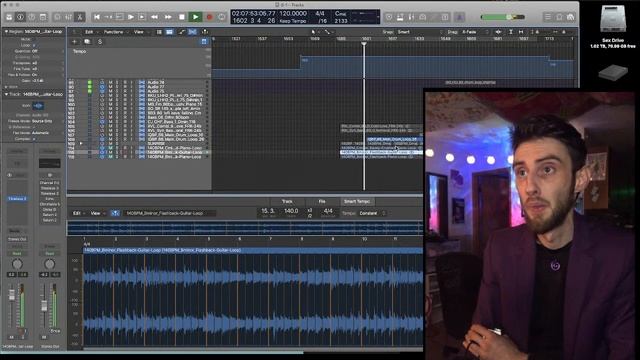Click the Rewind button
The height and width of the screenshot is (360, 640).
(x=154, y=17)
